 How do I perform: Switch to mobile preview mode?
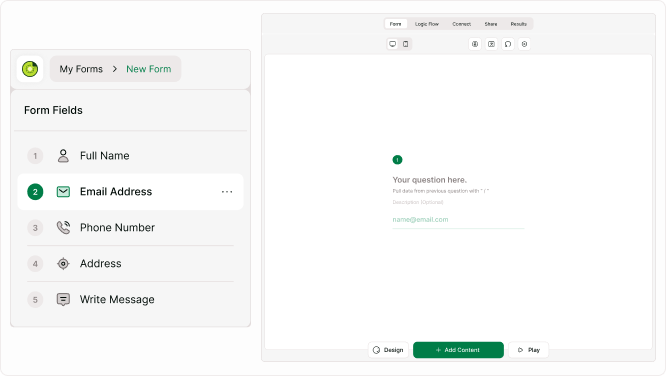point(406,44)
